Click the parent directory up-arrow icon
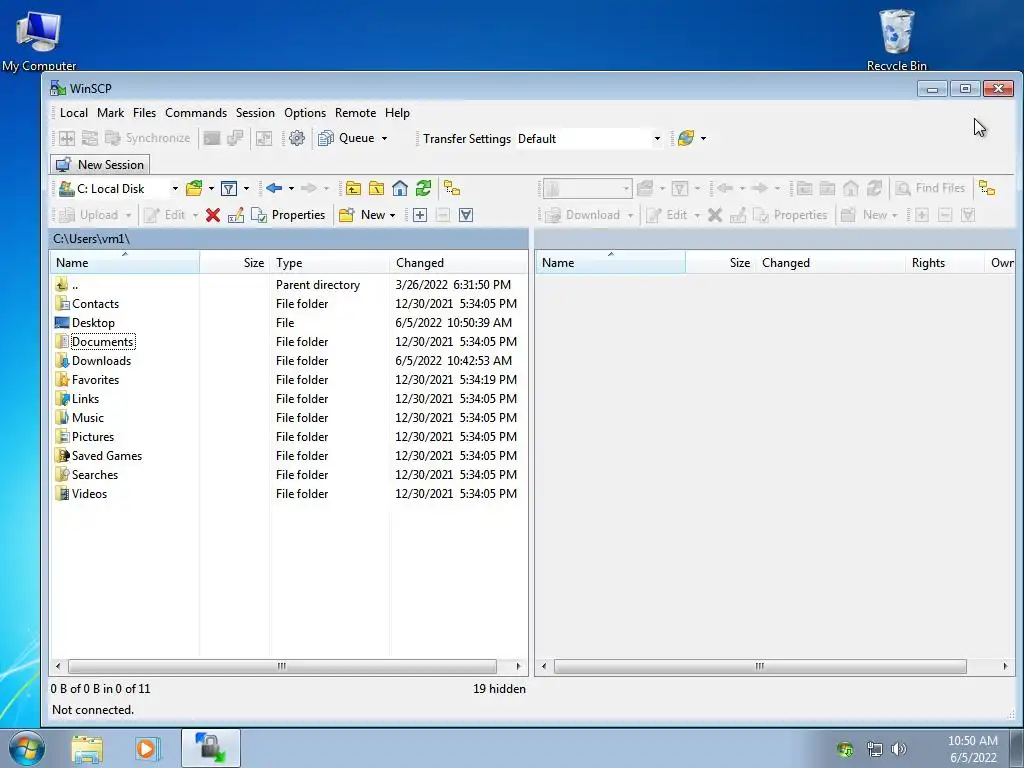Screen dimensions: 1024x768 click(x=62, y=285)
